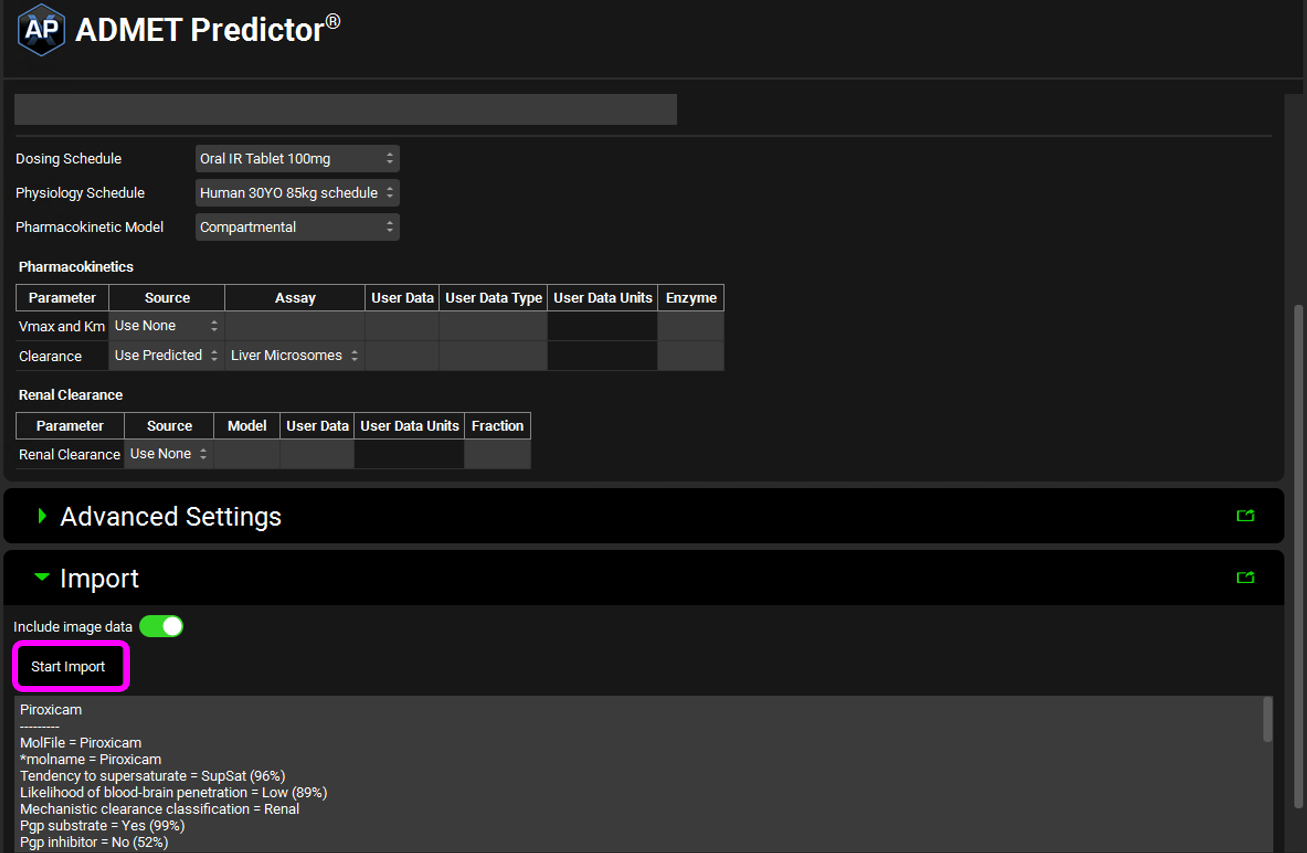This screenshot has width=1307, height=853.
Task: Open Renal Clearance source dropdown
Action: click(x=168, y=454)
